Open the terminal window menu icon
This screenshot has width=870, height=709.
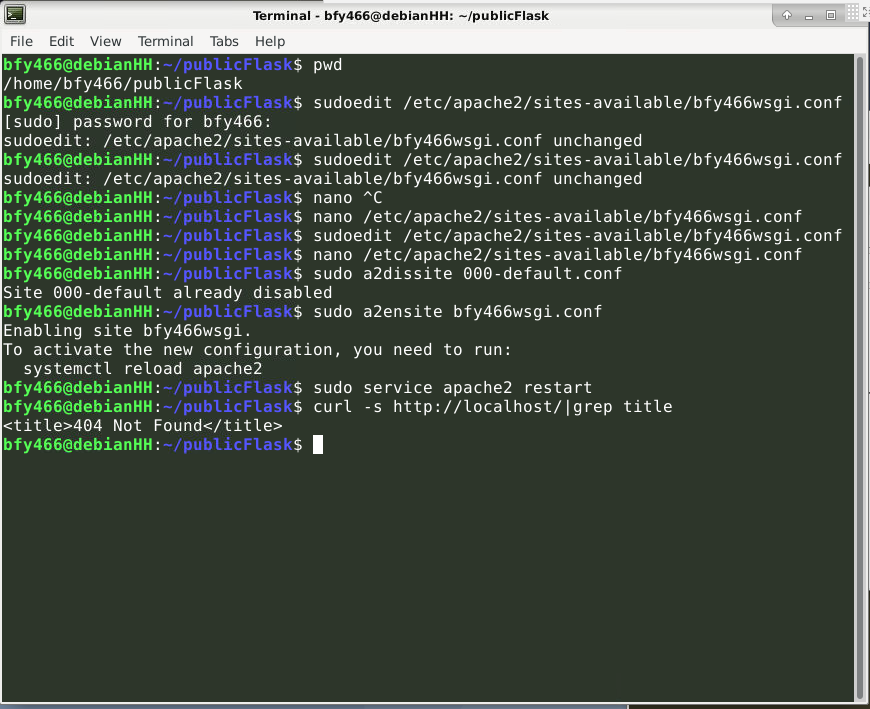[x=15, y=15]
